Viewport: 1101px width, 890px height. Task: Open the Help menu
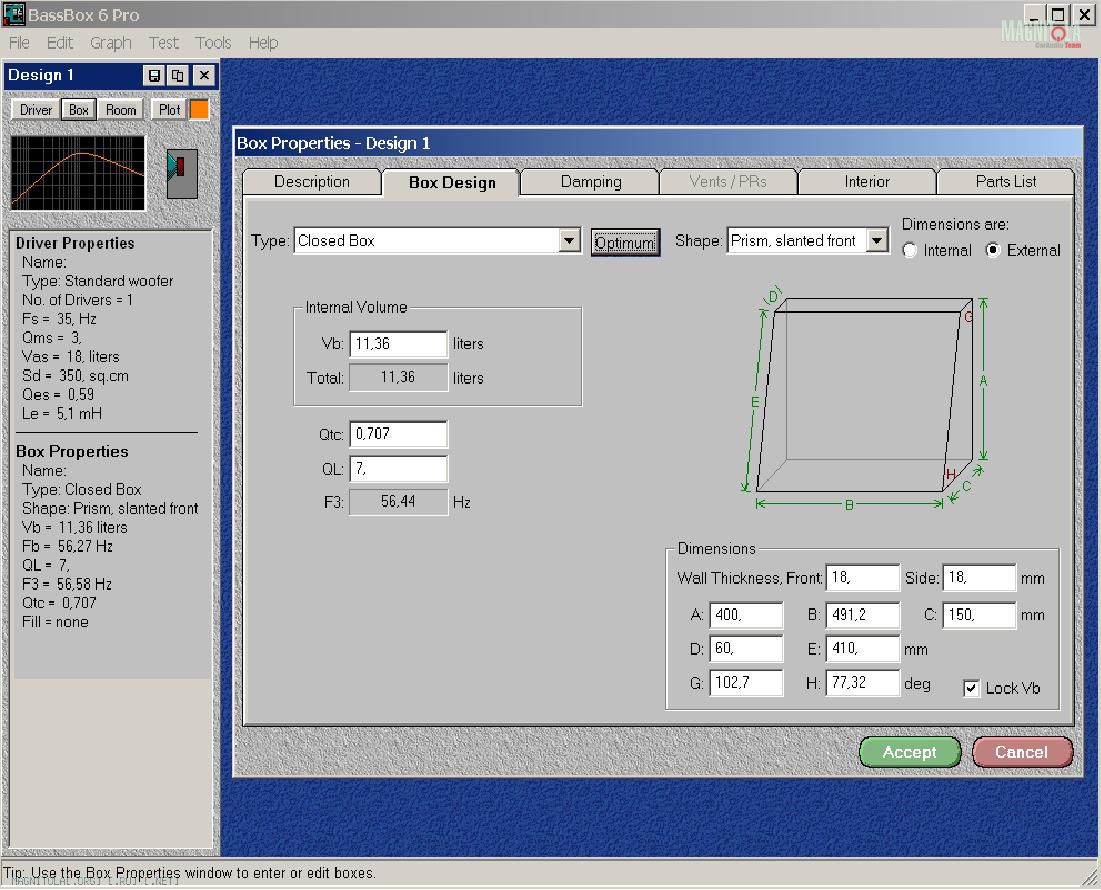[263, 43]
